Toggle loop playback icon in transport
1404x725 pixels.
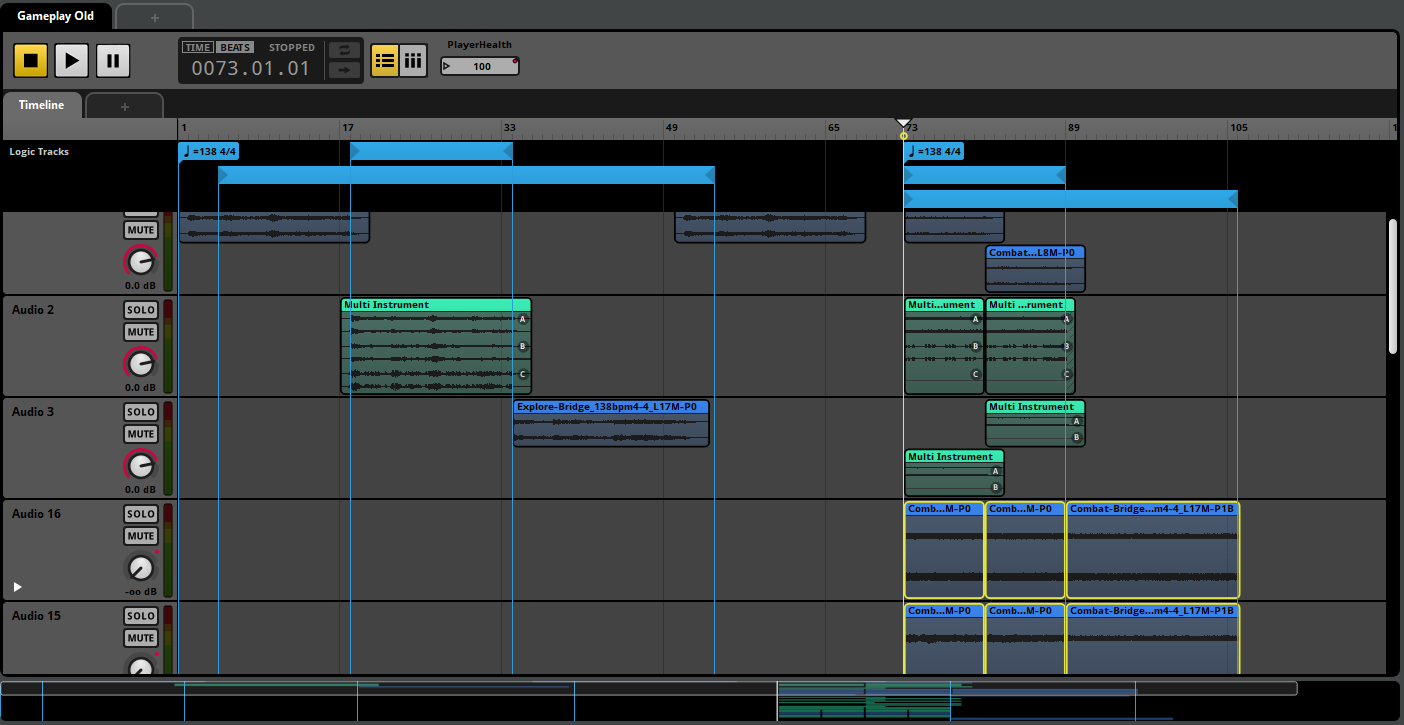click(x=345, y=50)
